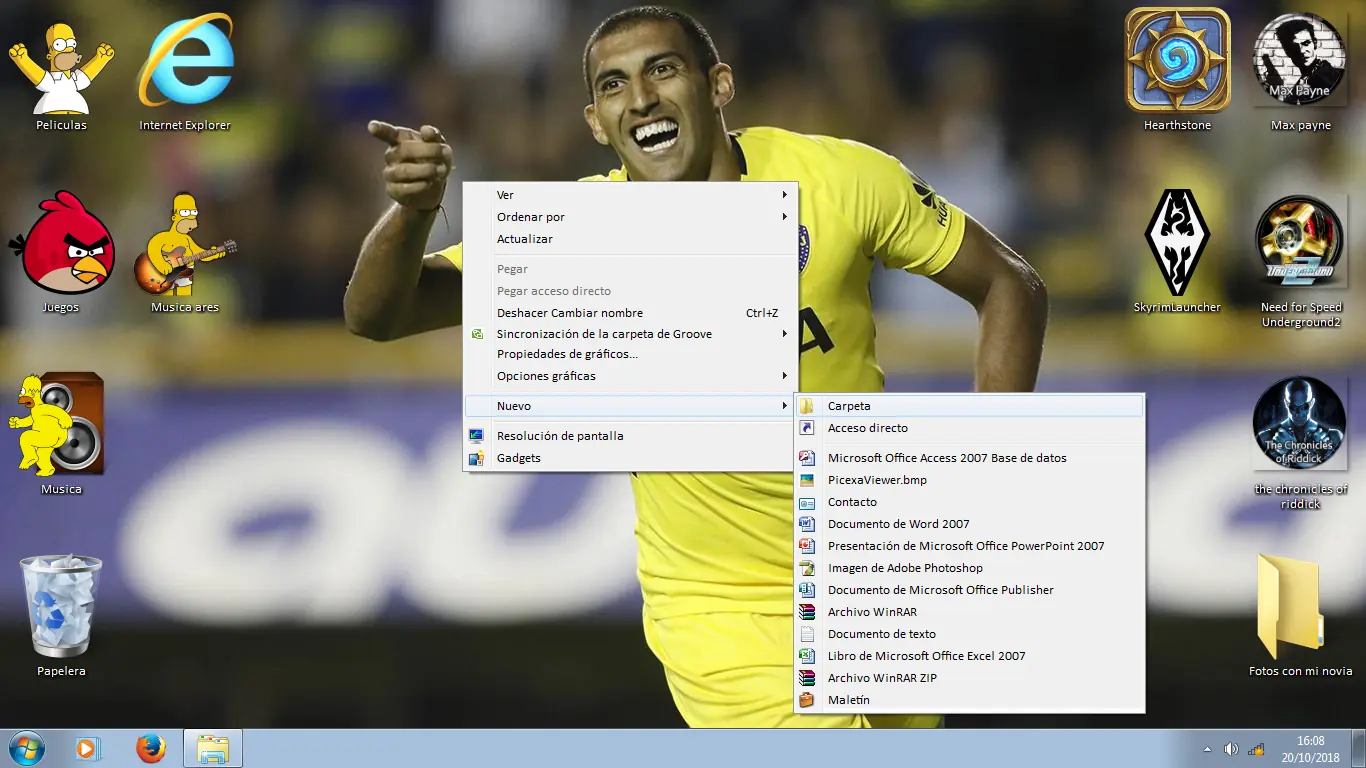Expand the Opciones gráficas submenu

(630, 376)
